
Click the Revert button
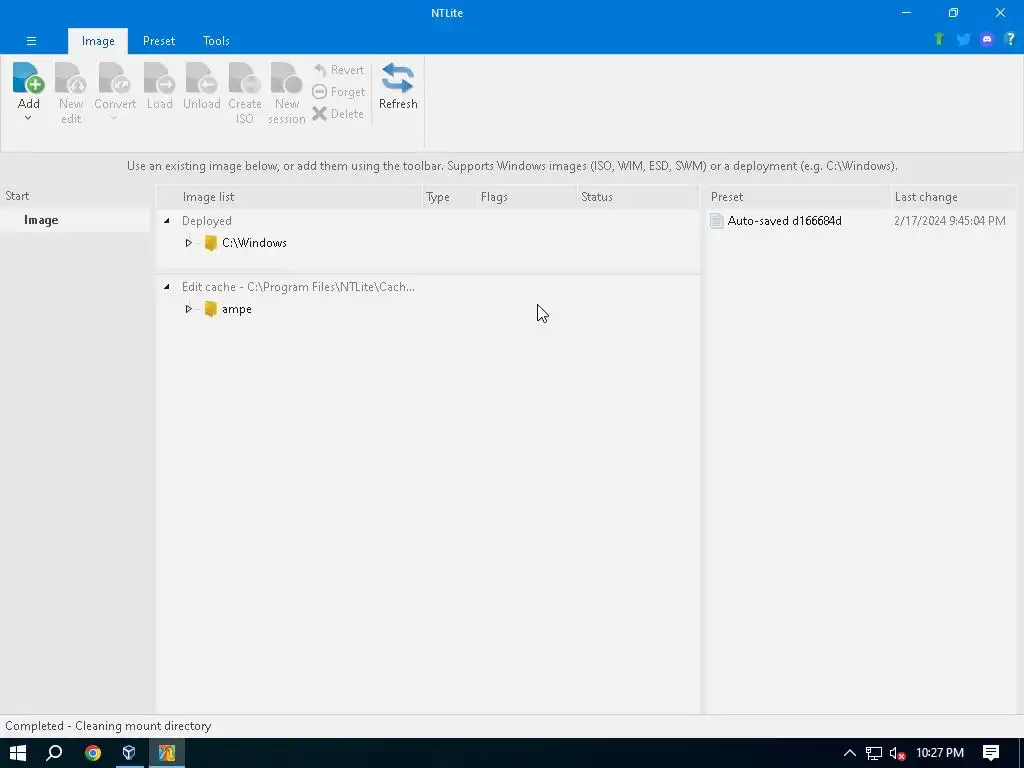coord(339,70)
